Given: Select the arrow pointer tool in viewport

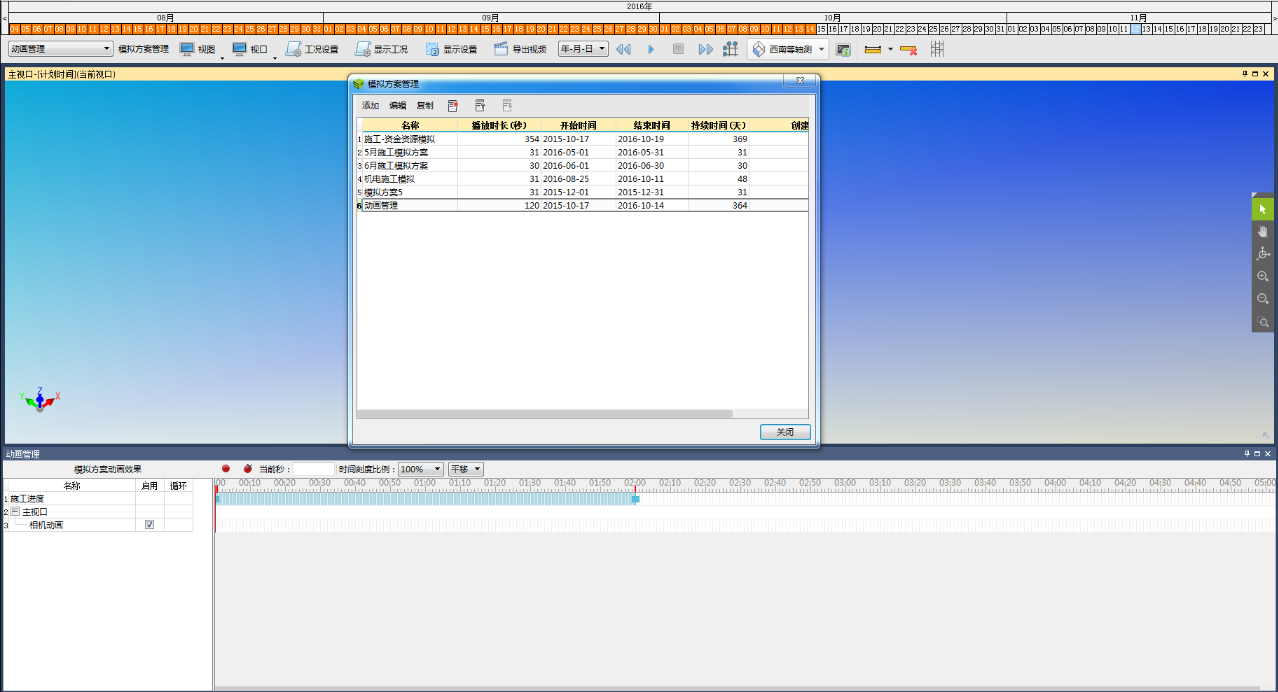Looking at the screenshot, I should coord(1263,209).
